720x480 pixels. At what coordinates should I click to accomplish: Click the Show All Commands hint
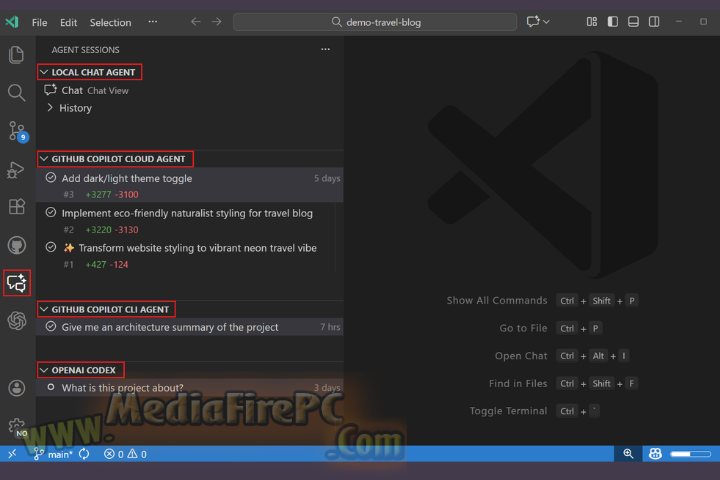[497, 300]
